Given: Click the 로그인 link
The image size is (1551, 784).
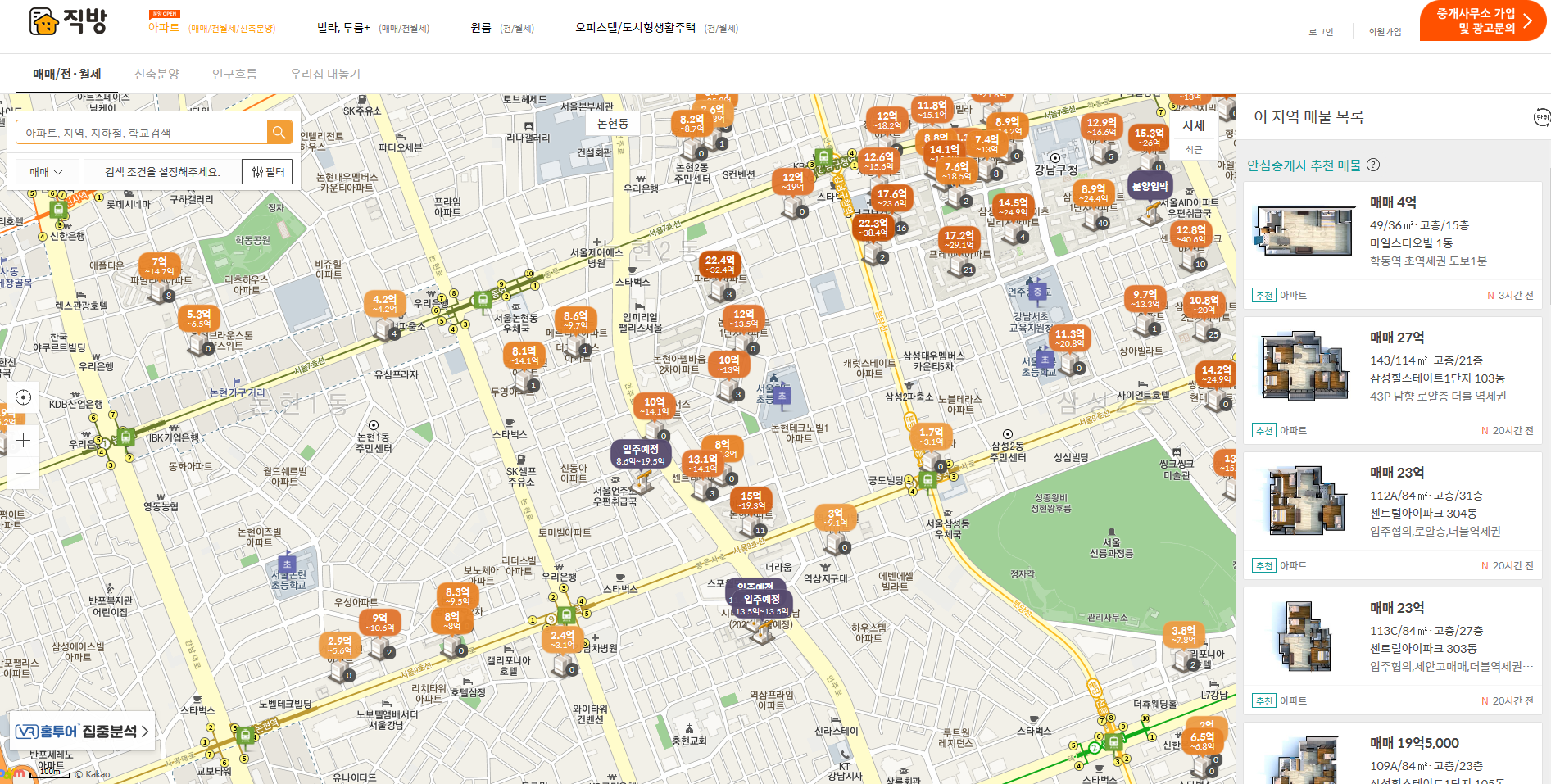Looking at the screenshot, I should tap(1321, 32).
